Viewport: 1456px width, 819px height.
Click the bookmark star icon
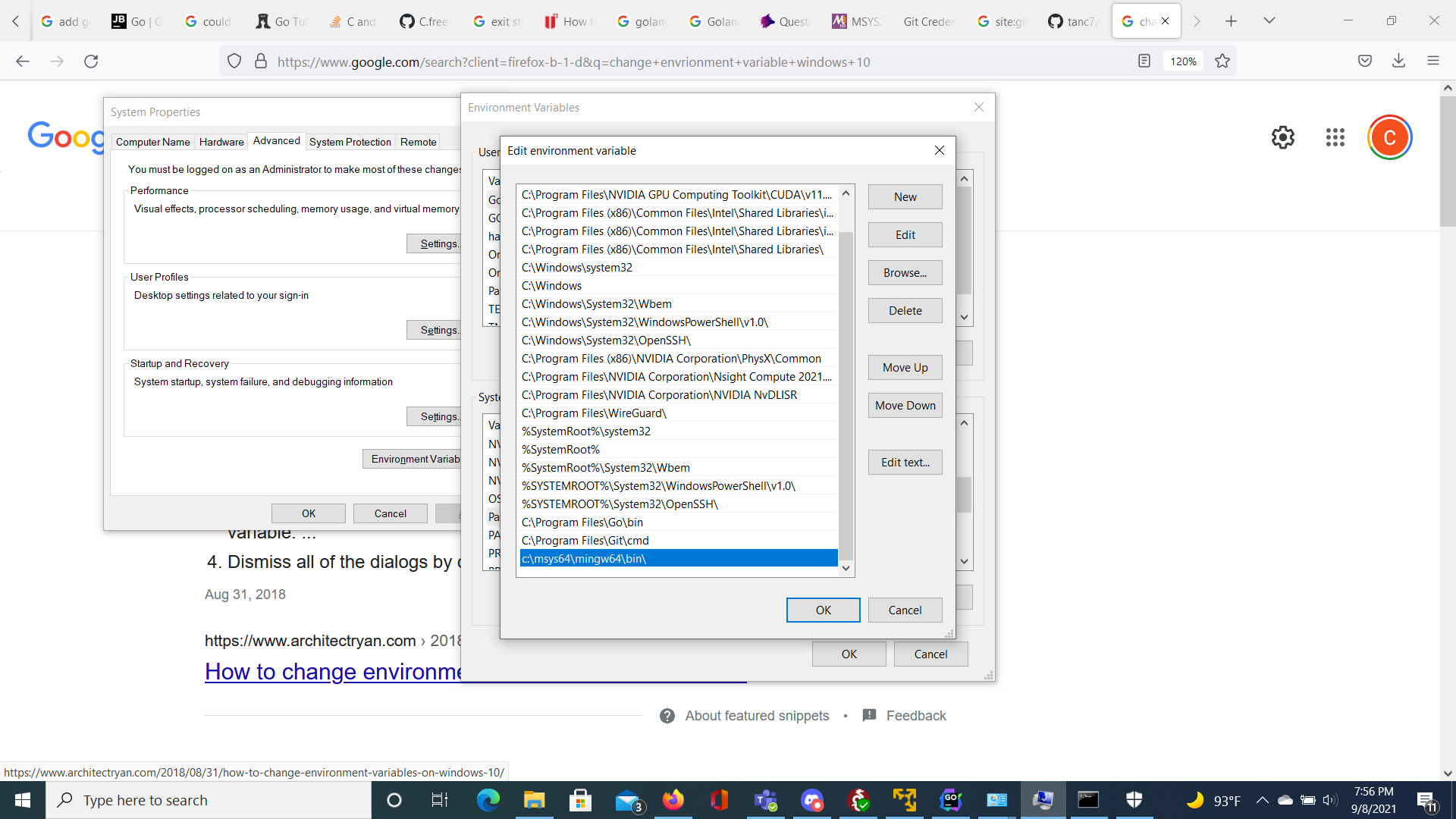[x=1222, y=61]
